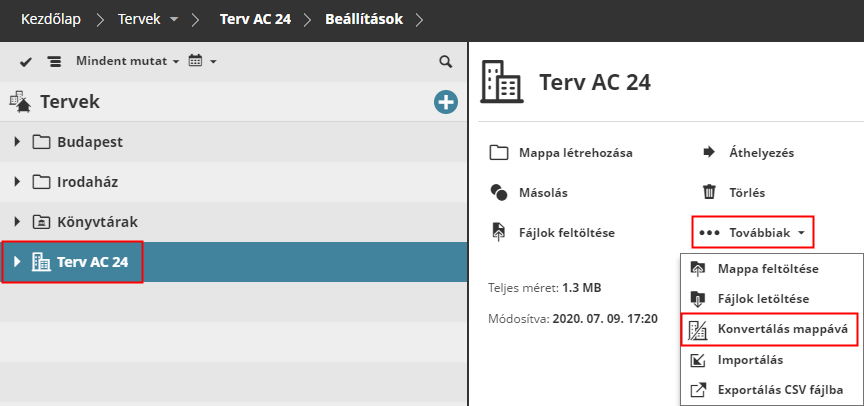Viewport: 864px width, 406px height.
Task: Open the Mindent mutat filter dropdown
Action: tap(127, 62)
